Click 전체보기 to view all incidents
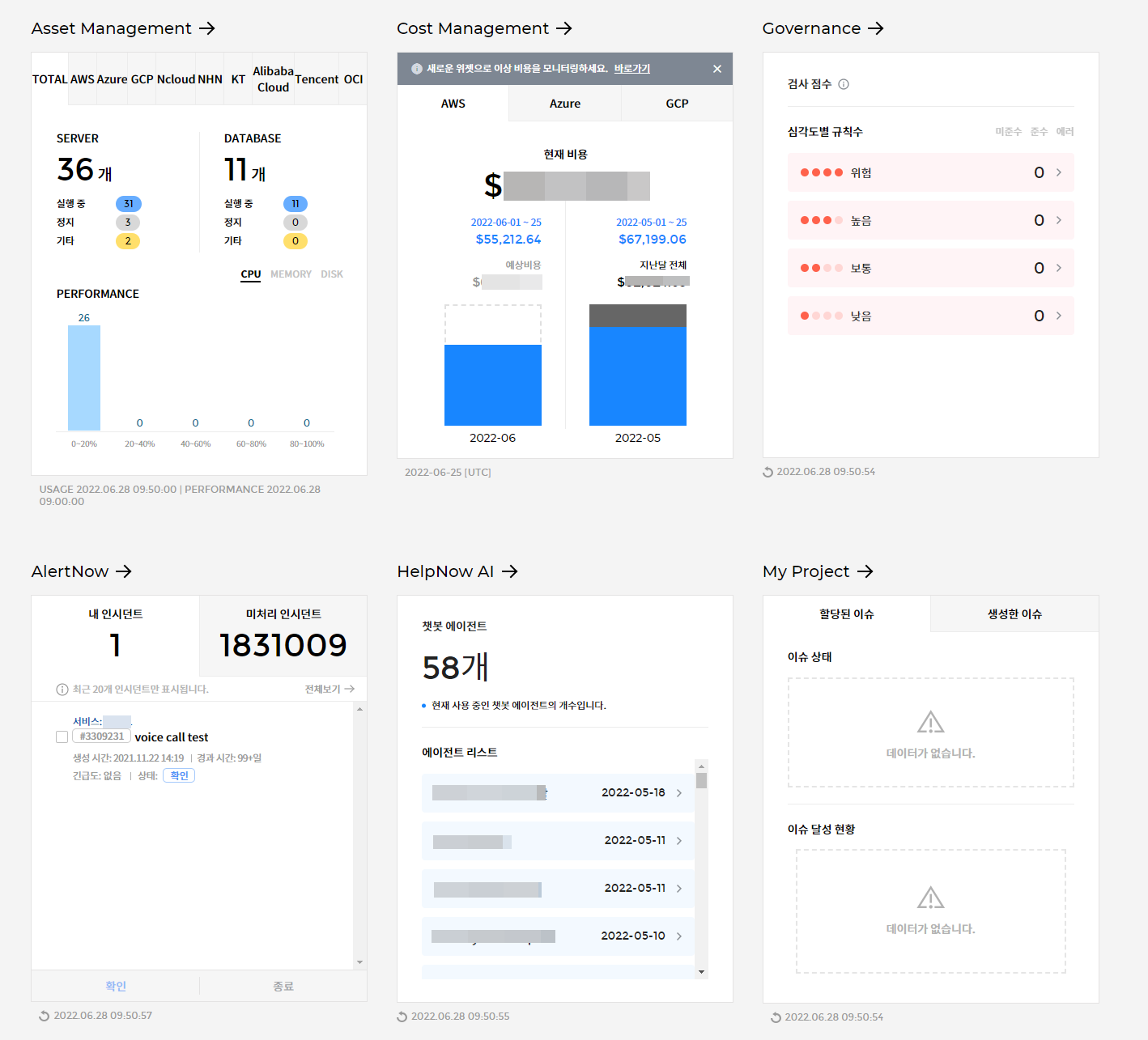Screen dimensions: 1148x1040 point(330,689)
